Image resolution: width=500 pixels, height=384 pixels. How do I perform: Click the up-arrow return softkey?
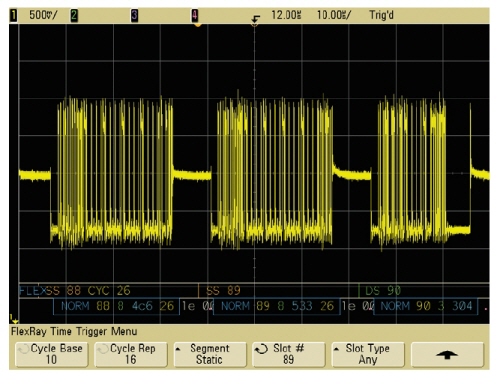(x=447, y=355)
